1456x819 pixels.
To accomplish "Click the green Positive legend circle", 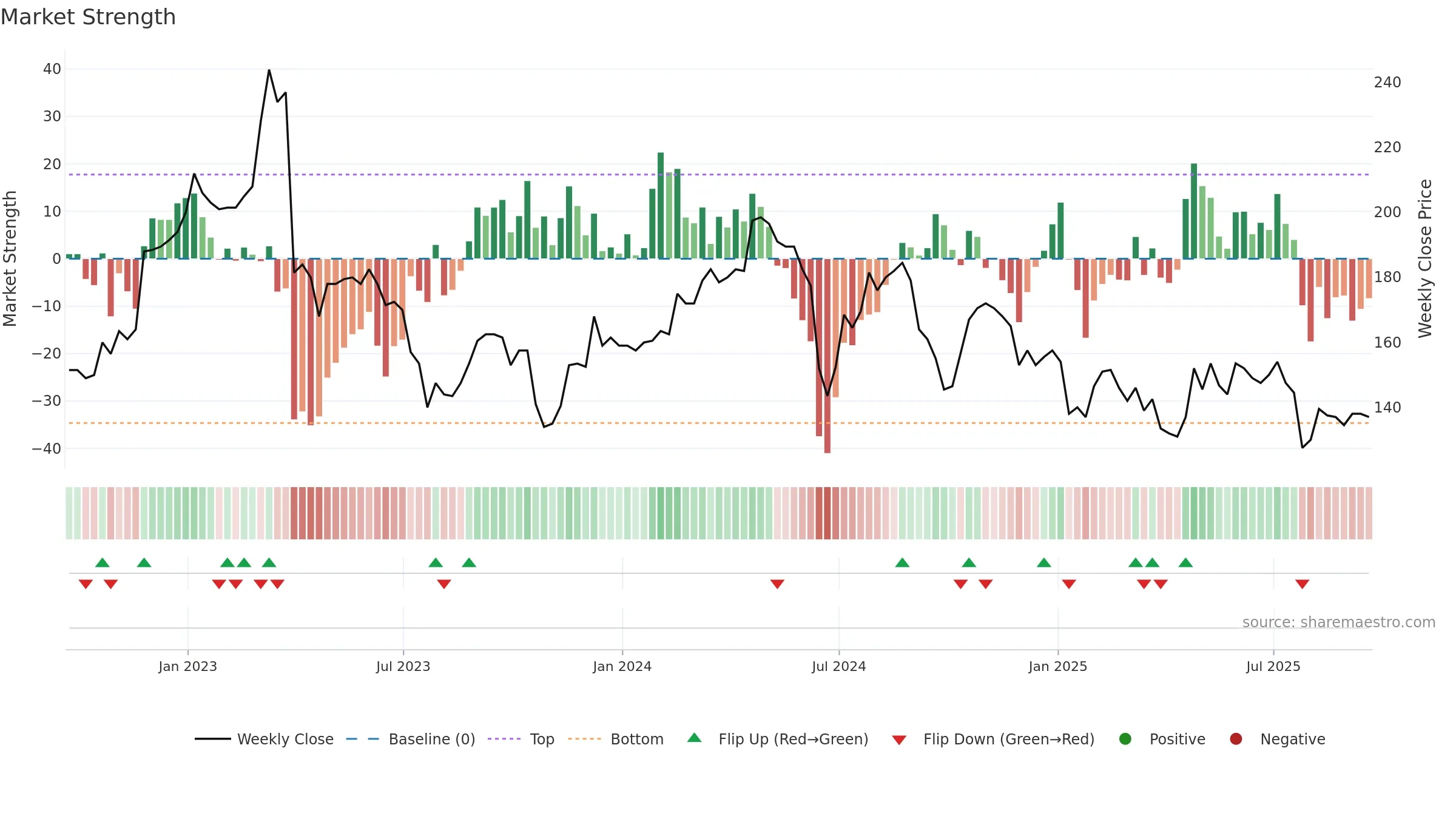I will coord(1125,739).
